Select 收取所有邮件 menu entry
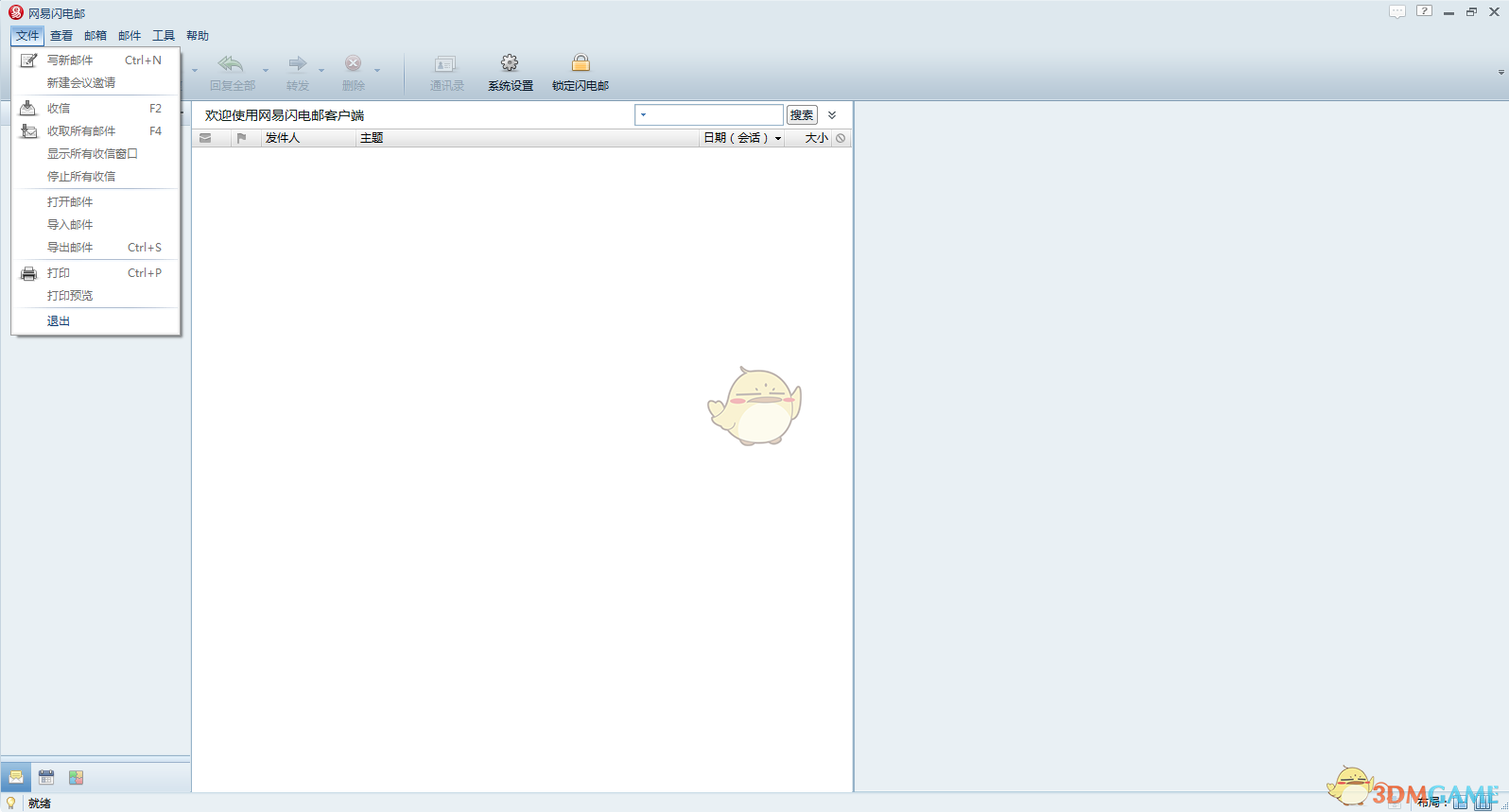1509x812 pixels. [x=95, y=131]
